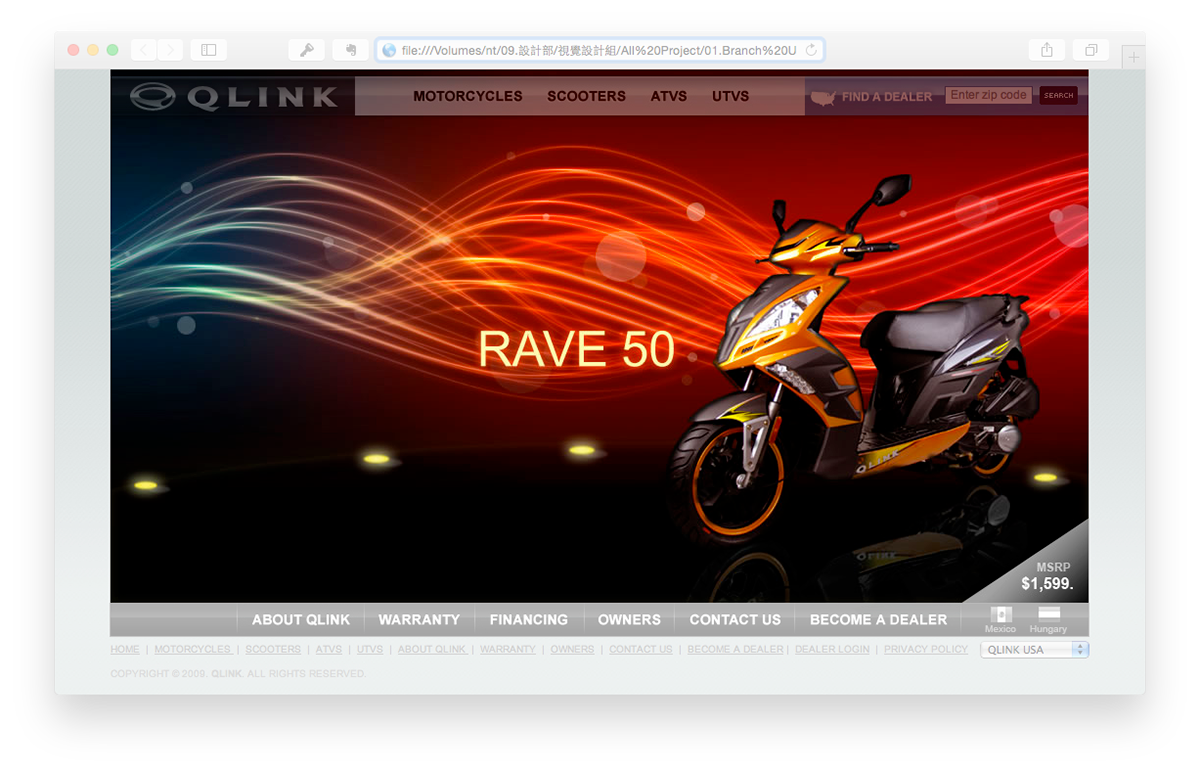Open FINANCING in the gray bar
The height and width of the screenshot is (773, 1200).
(x=529, y=619)
